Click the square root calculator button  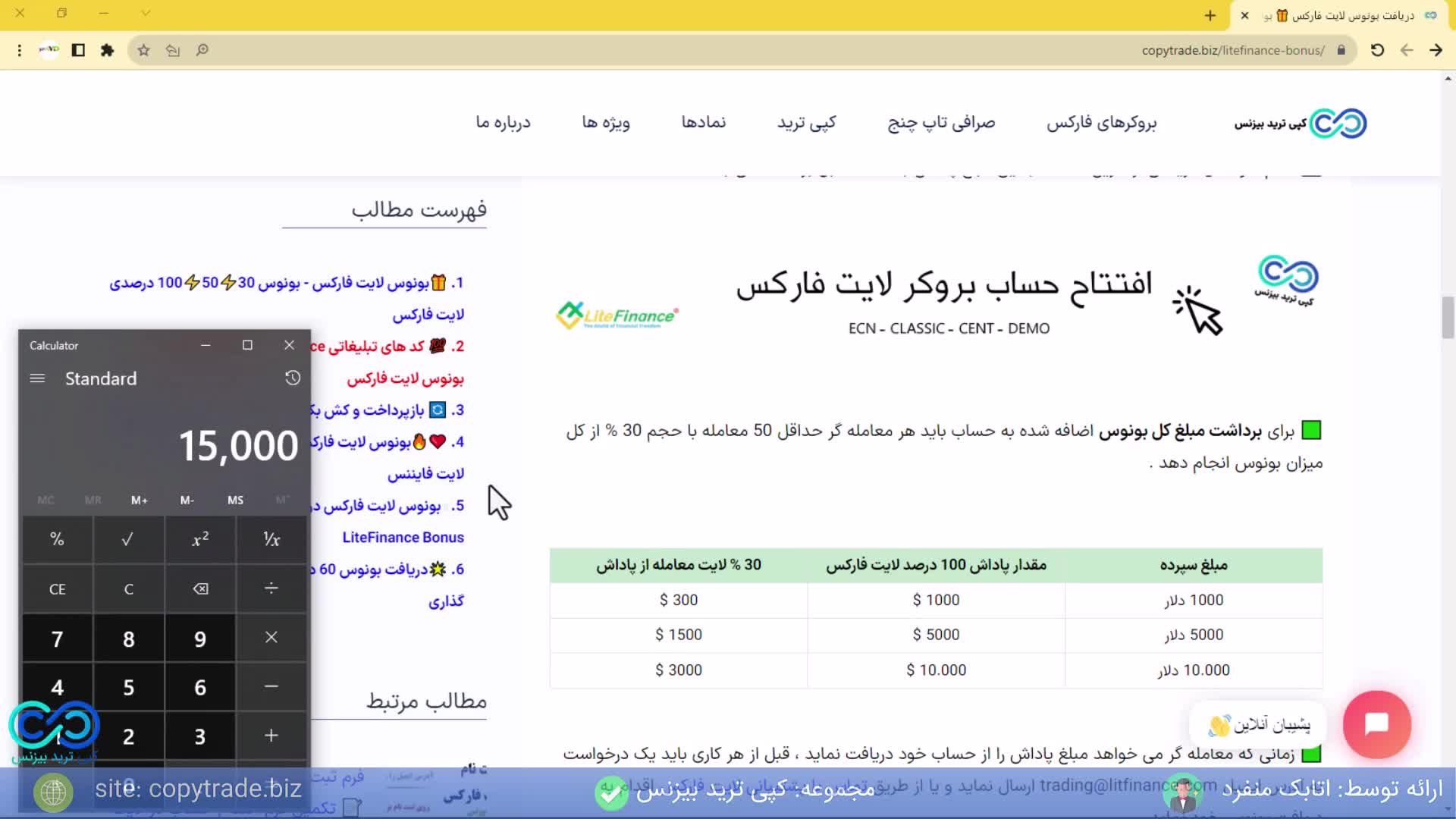128,539
